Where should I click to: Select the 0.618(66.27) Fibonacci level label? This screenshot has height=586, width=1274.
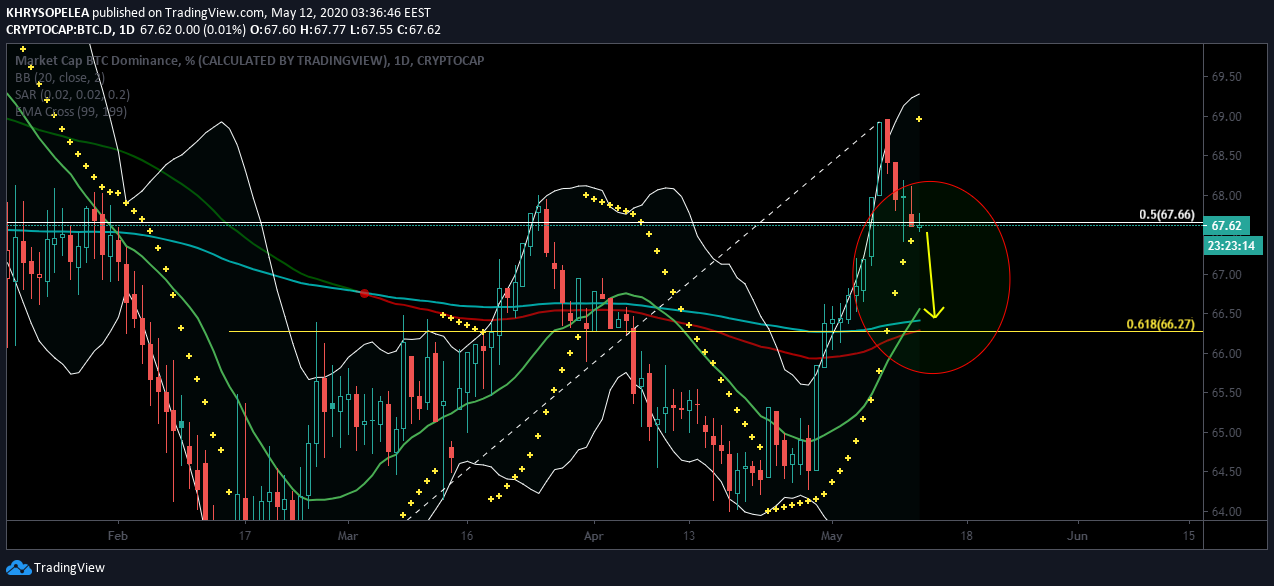click(1161, 324)
